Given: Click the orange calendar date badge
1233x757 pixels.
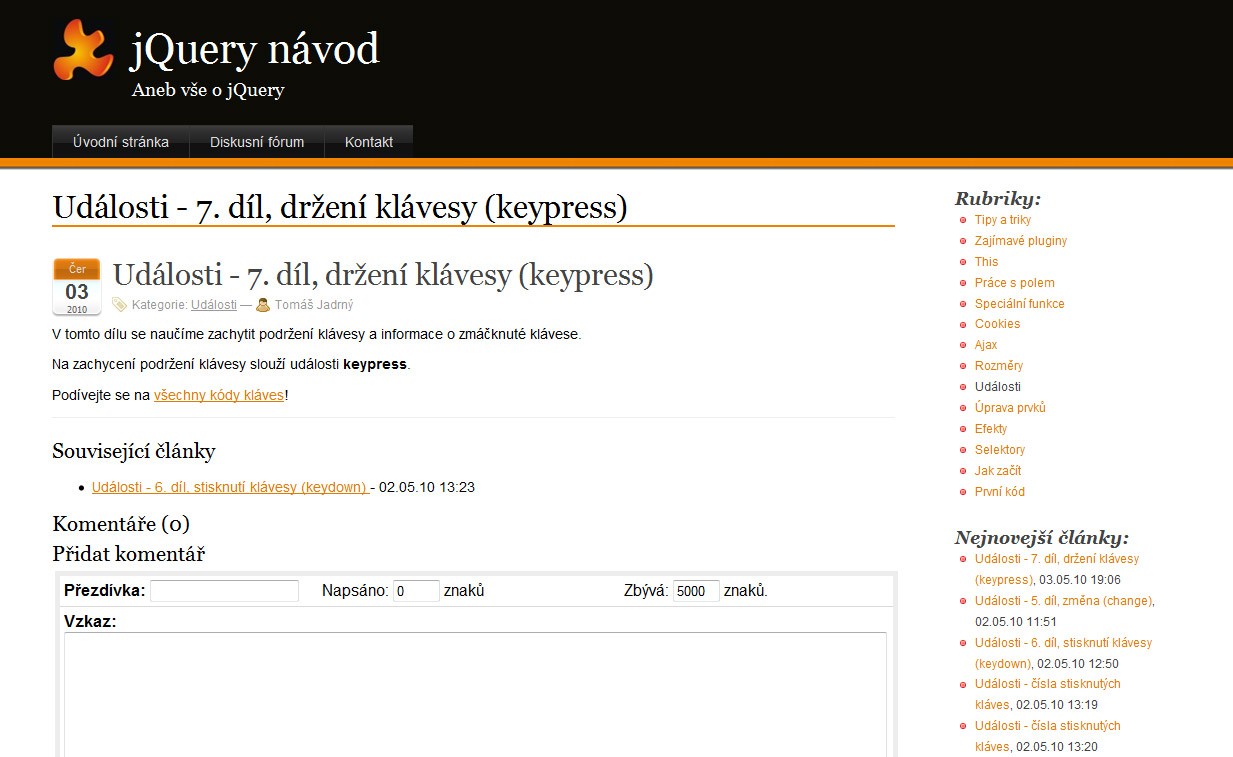Looking at the screenshot, I should tap(77, 287).
